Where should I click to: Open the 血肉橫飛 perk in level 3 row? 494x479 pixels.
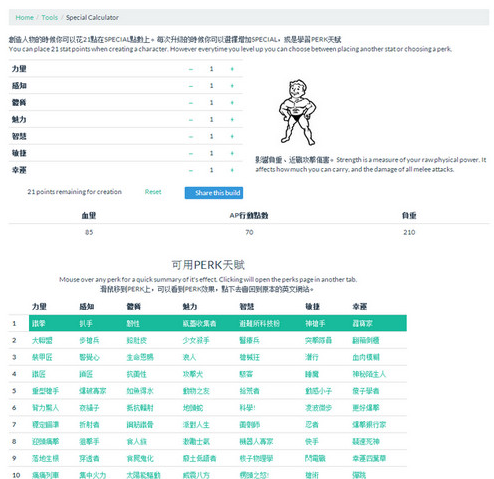366,357
